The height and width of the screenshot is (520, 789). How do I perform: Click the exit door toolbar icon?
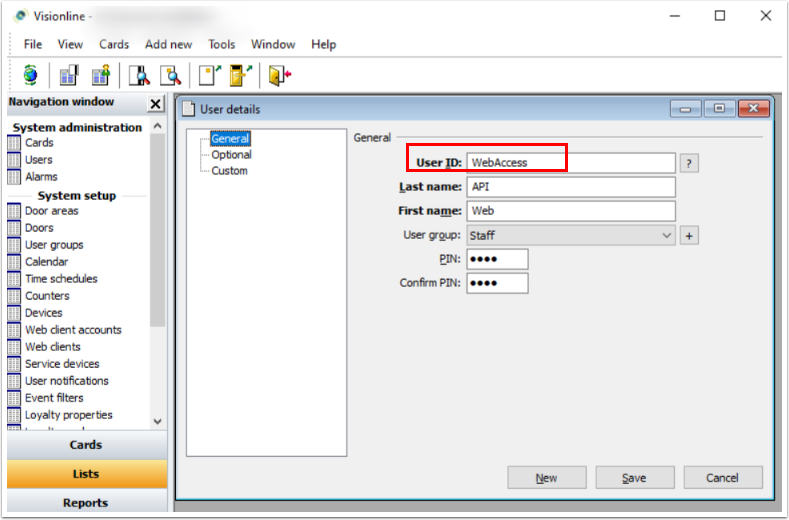(x=279, y=75)
